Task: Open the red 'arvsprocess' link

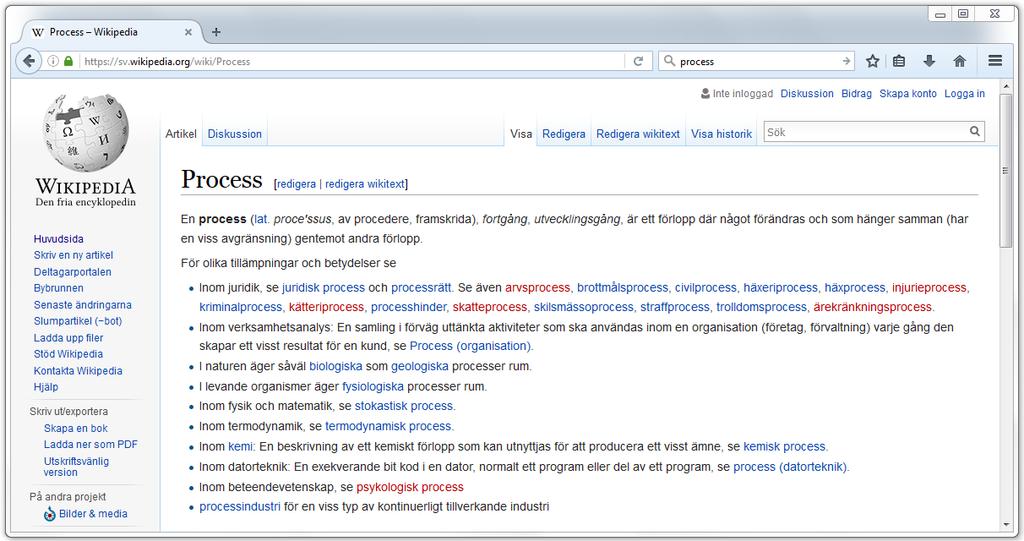Action: pos(537,287)
